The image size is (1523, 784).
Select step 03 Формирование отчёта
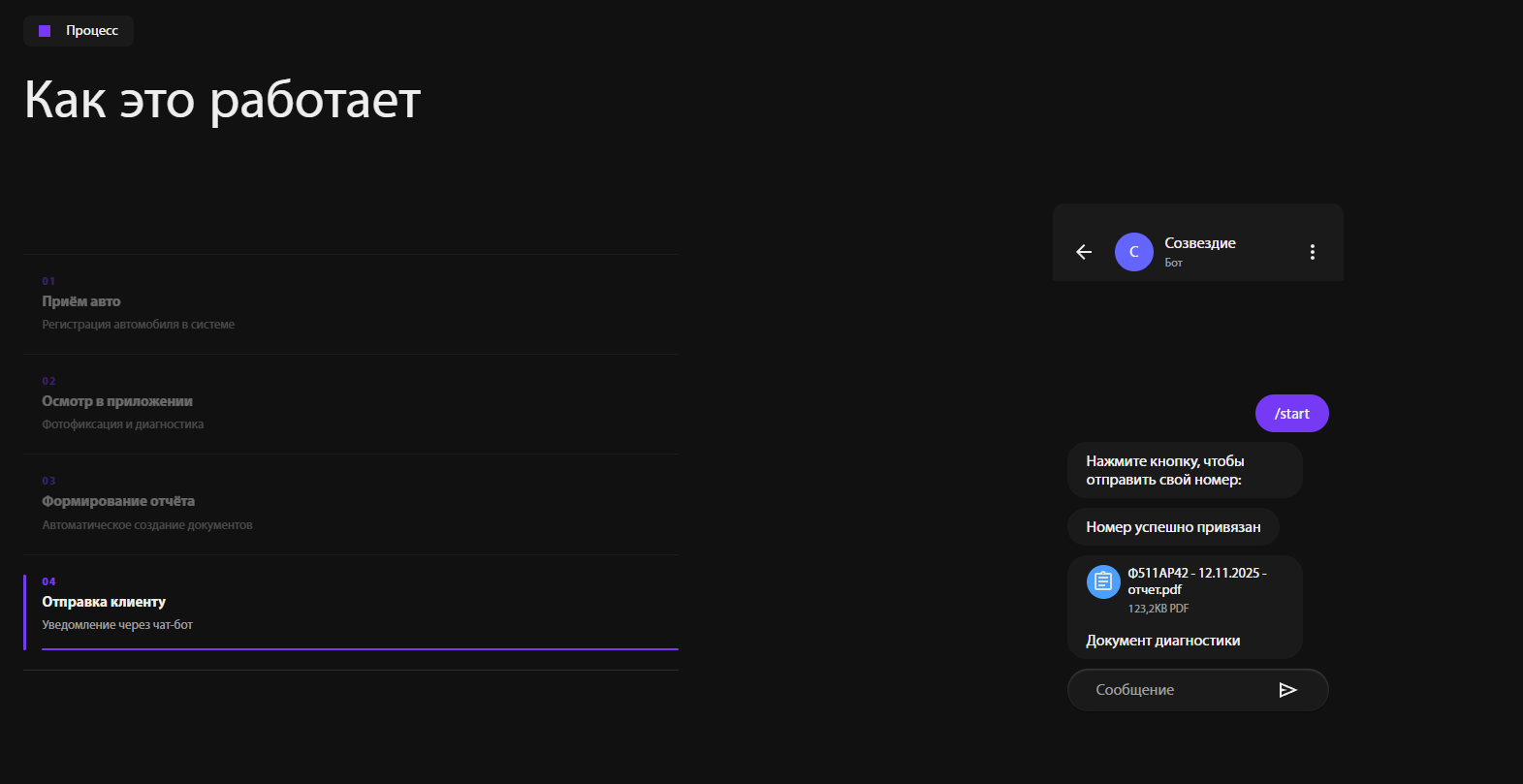click(x=351, y=504)
